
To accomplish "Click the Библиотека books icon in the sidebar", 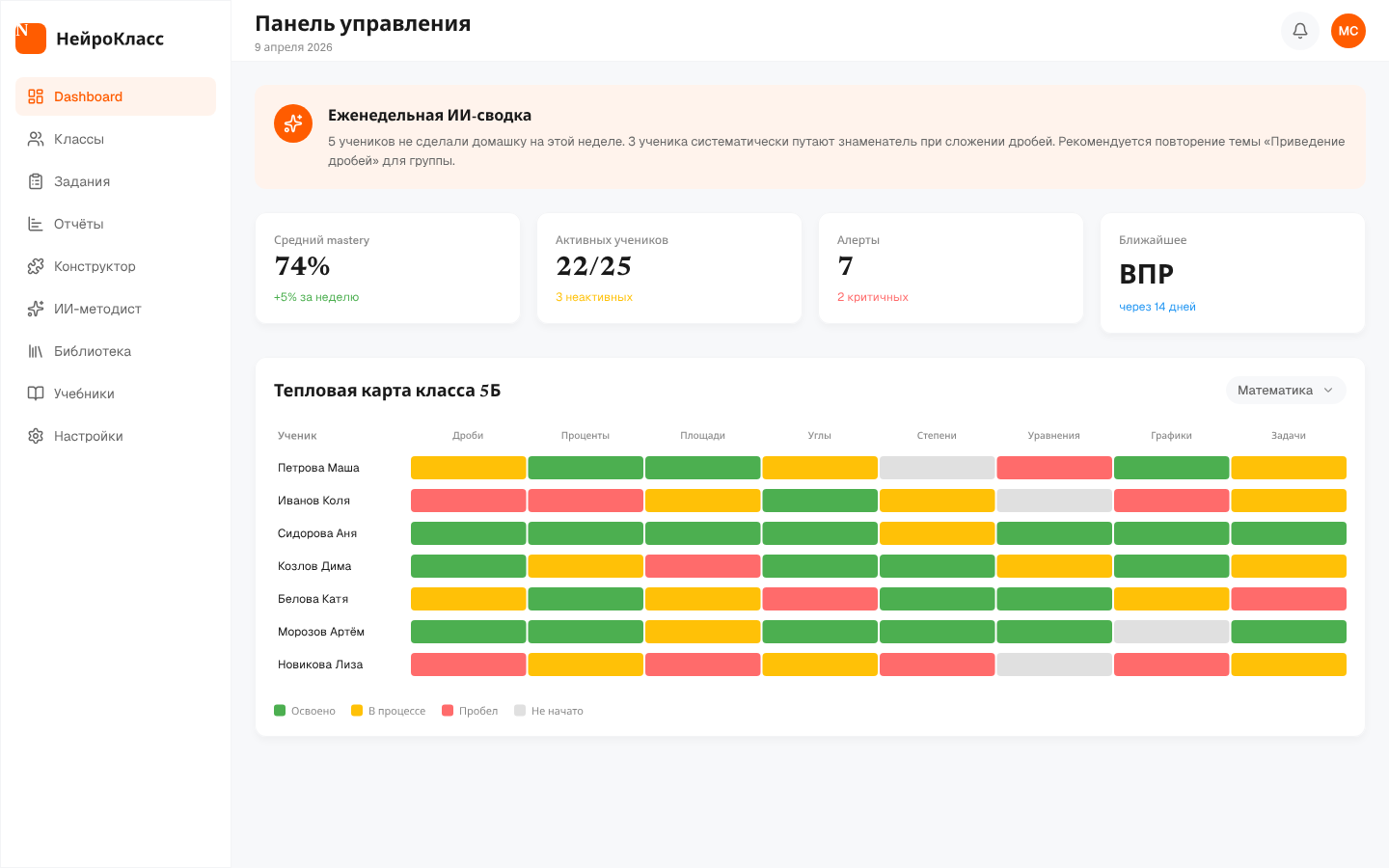I will [36, 351].
